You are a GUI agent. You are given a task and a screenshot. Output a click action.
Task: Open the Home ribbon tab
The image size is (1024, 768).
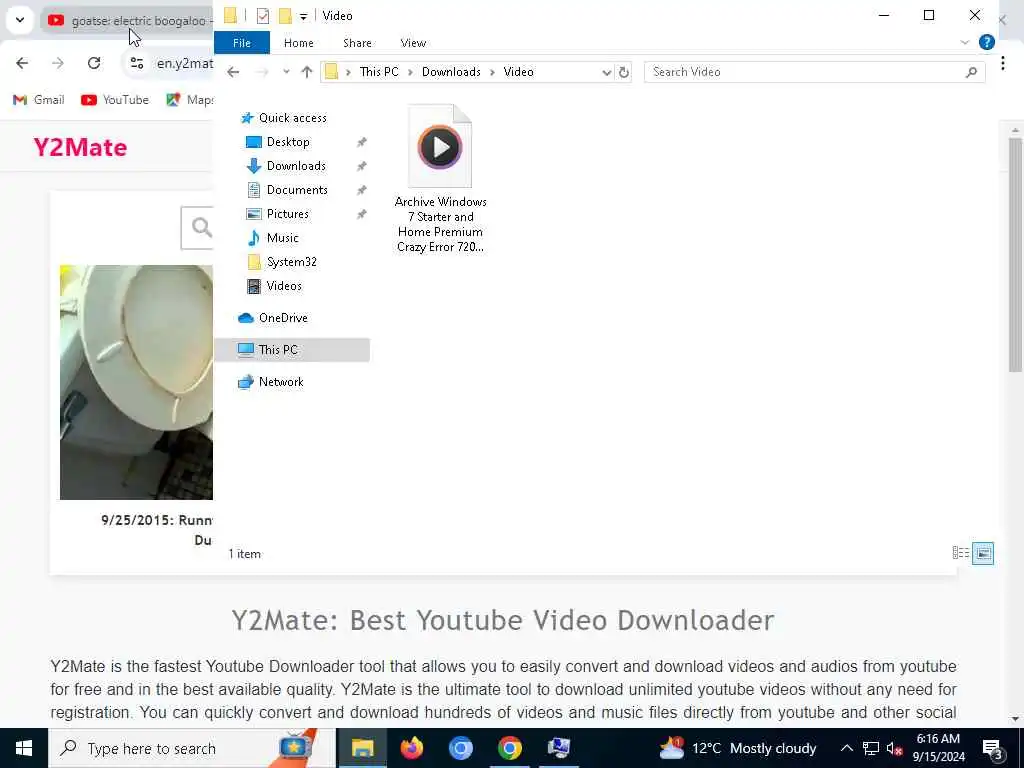(x=298, y=43)
